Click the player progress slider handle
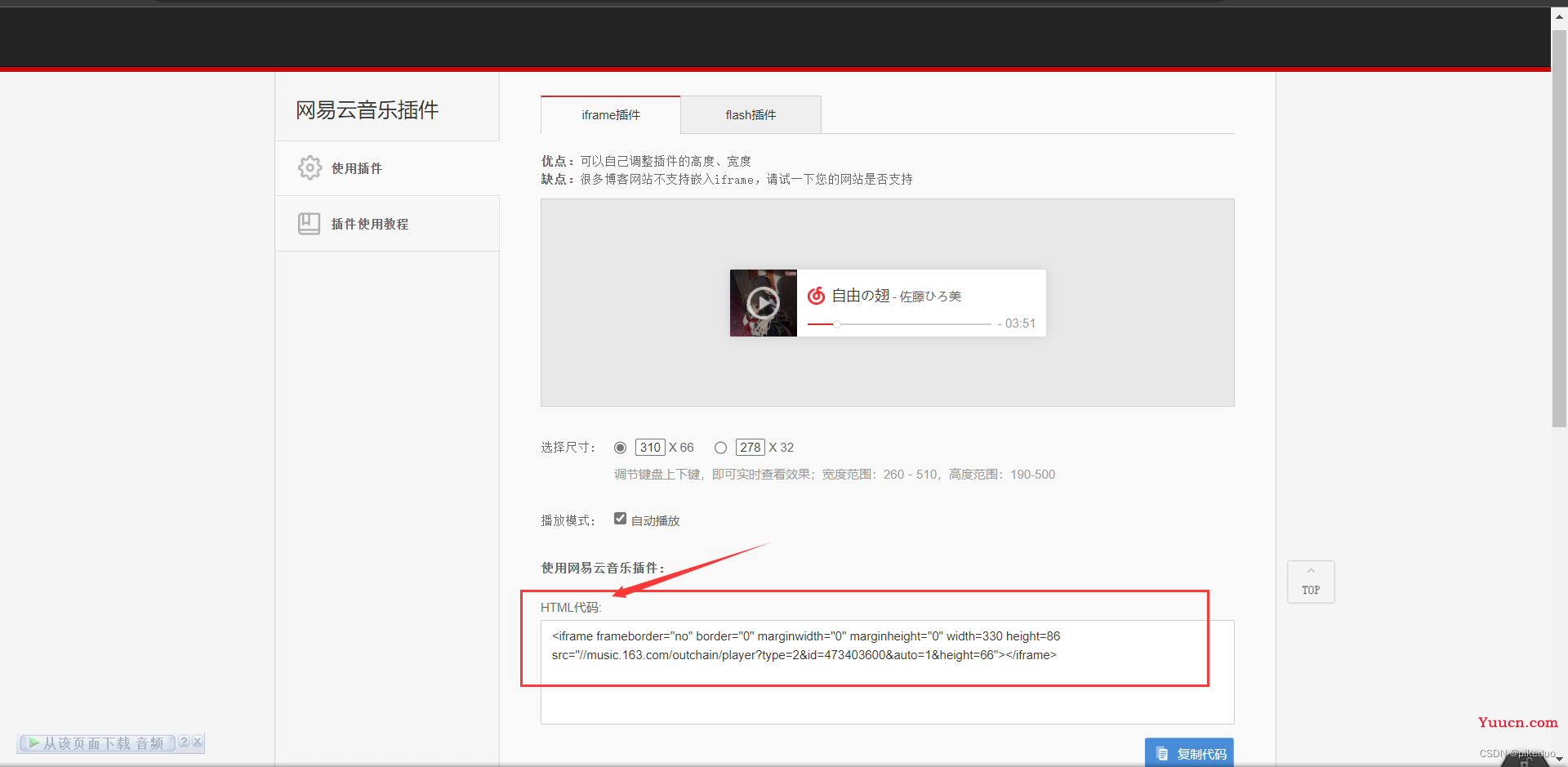Viewport: 1568px width, 767px height. (x=837, y=324)
